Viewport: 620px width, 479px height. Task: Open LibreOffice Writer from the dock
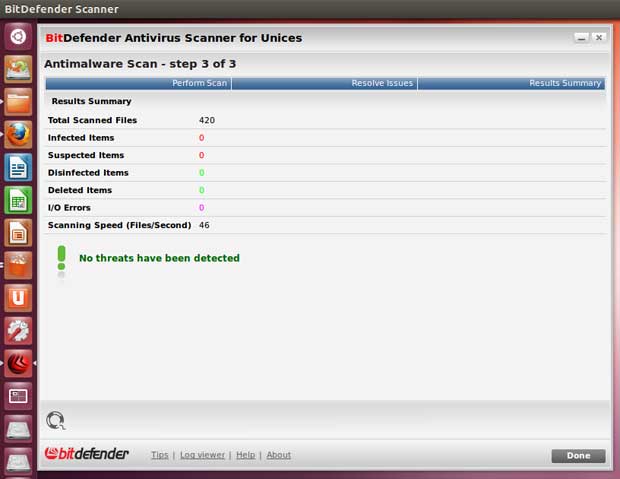pos(18,168)
